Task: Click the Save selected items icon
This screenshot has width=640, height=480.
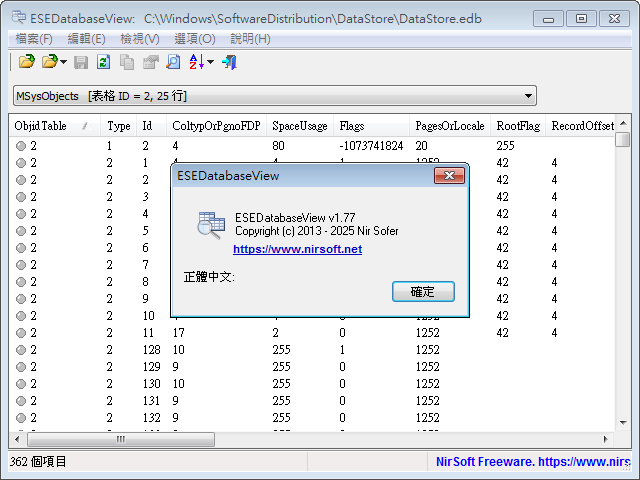Action: 81,62
